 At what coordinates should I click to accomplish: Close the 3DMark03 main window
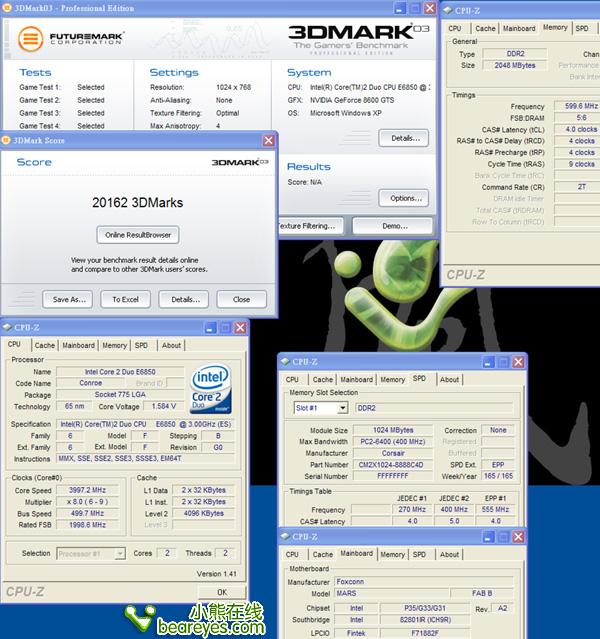click(430, 8)
